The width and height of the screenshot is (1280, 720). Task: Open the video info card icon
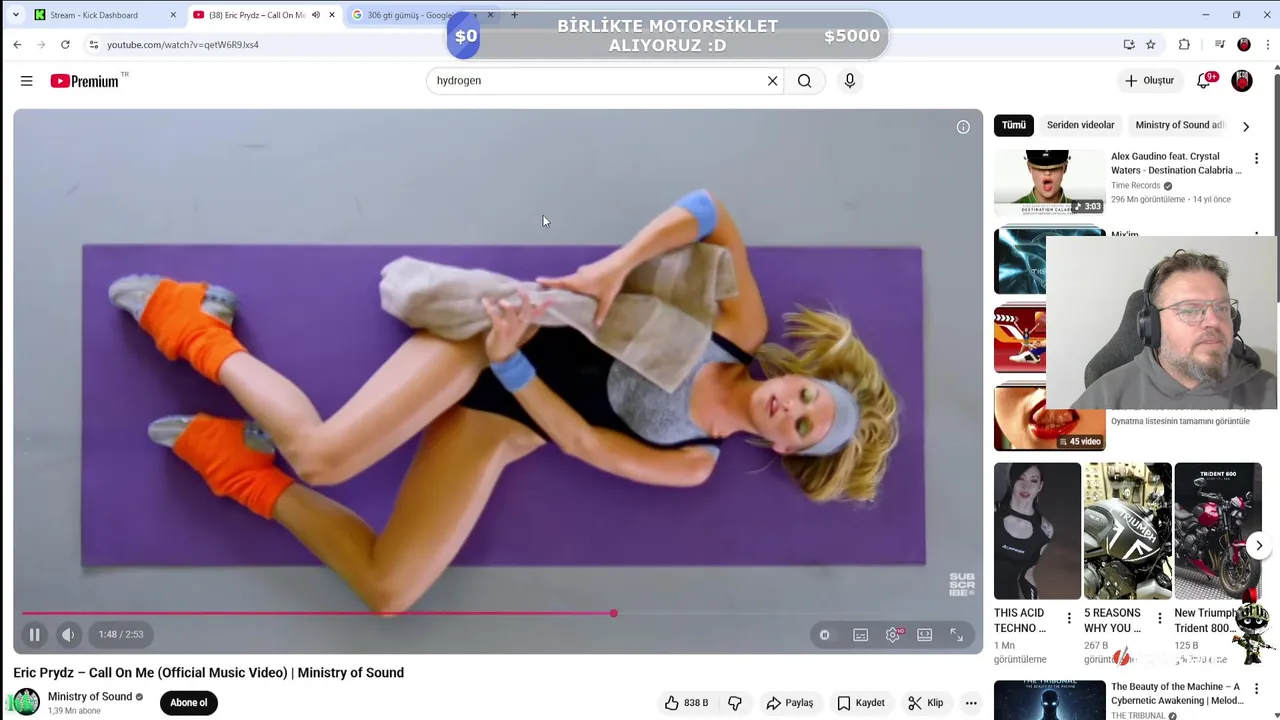pos(963,127)
